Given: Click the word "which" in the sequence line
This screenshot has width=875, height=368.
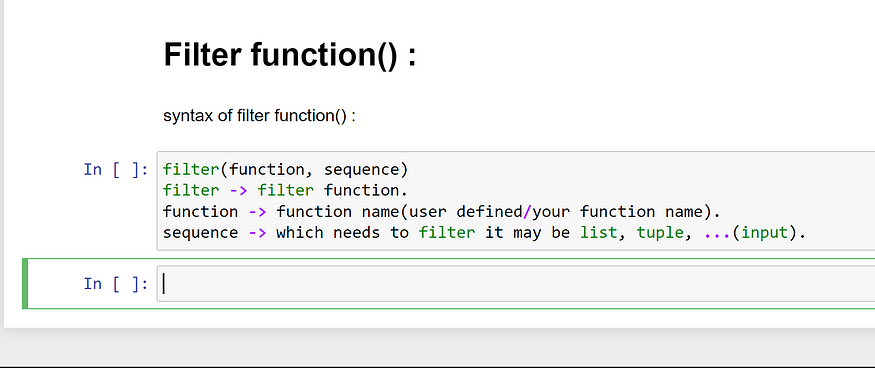Looking at the screenshot, I should 299,232.
